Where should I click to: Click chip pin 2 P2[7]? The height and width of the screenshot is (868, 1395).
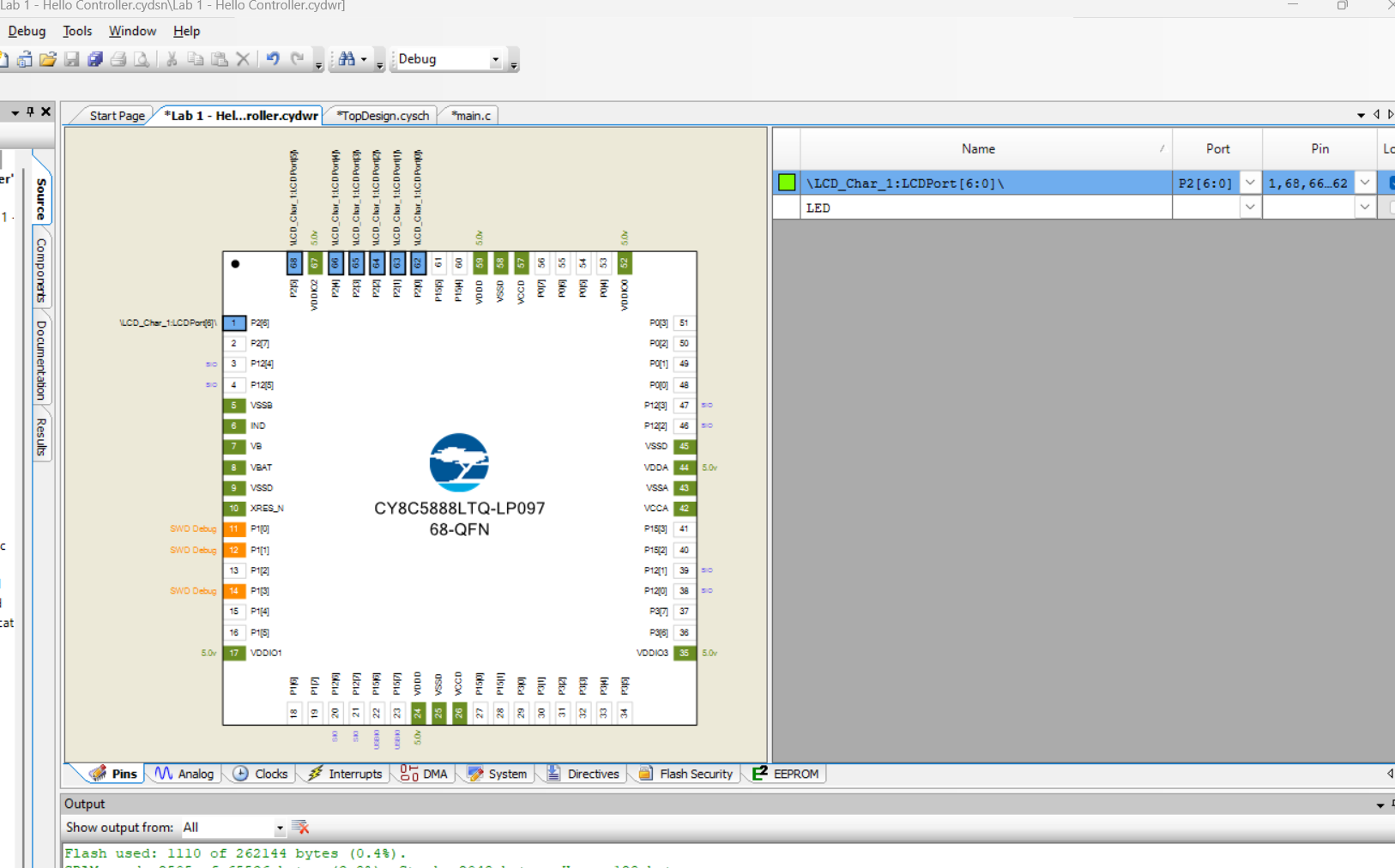tap(234, 344)
